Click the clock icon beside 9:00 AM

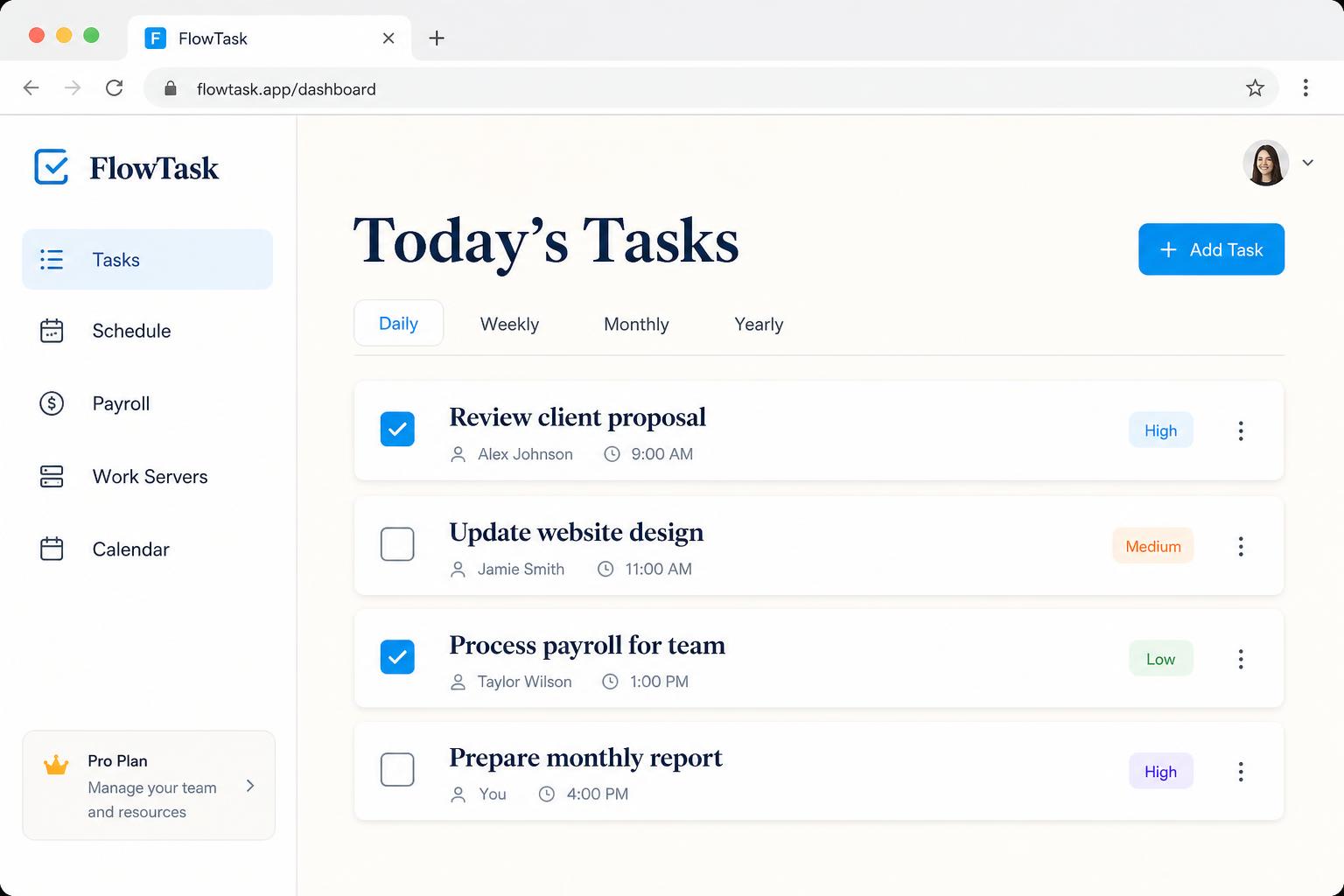click(612, 454)
